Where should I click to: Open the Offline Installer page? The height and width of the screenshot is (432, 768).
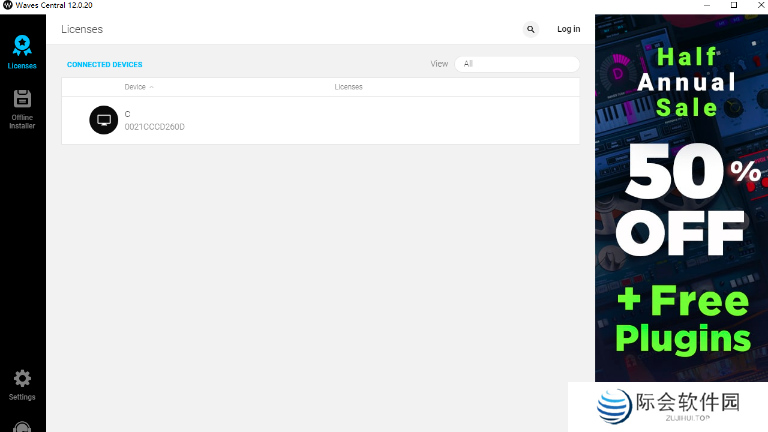click(x=22, y=108)
